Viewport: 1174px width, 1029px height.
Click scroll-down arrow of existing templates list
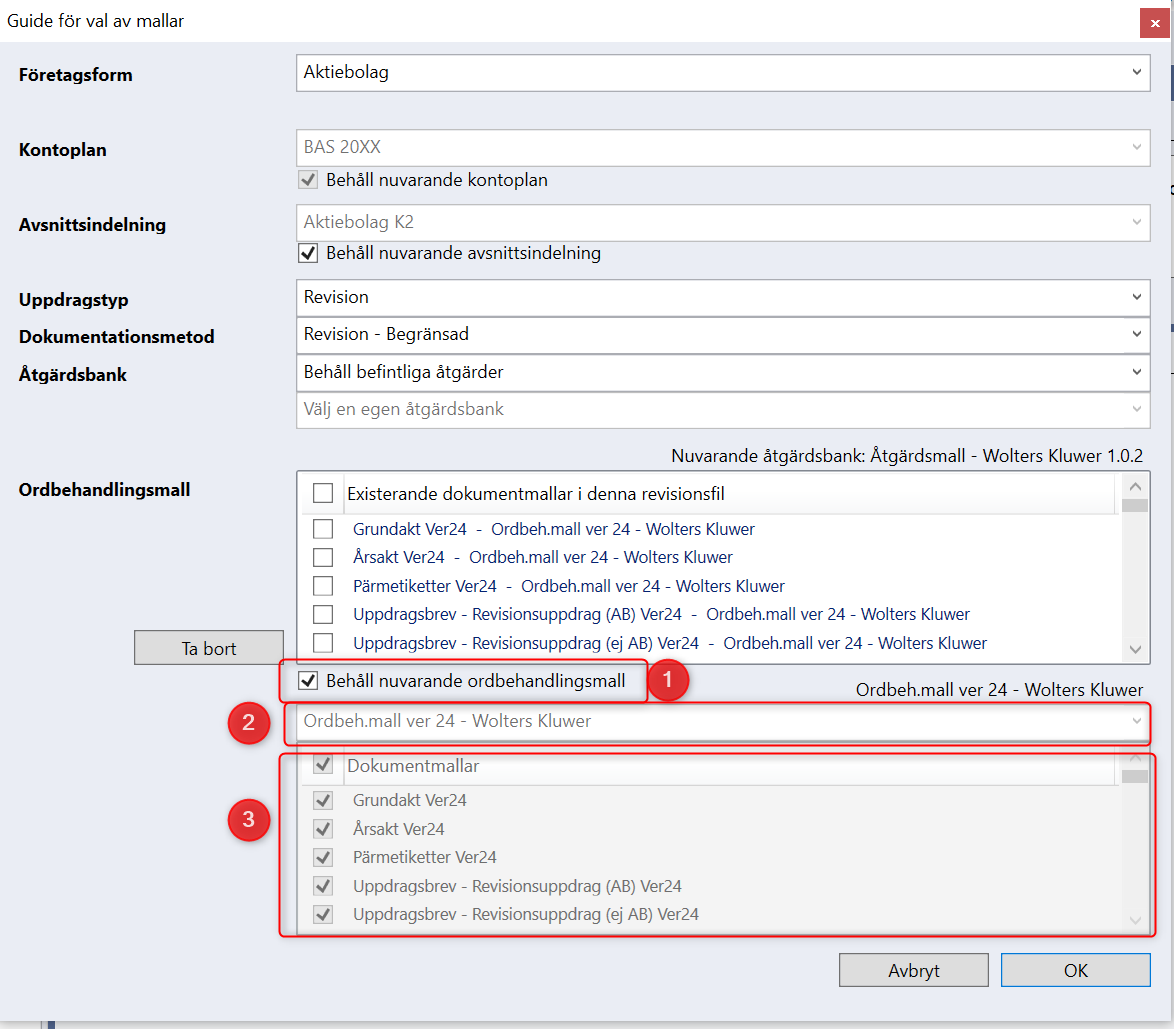click(x=1135, y=649)
